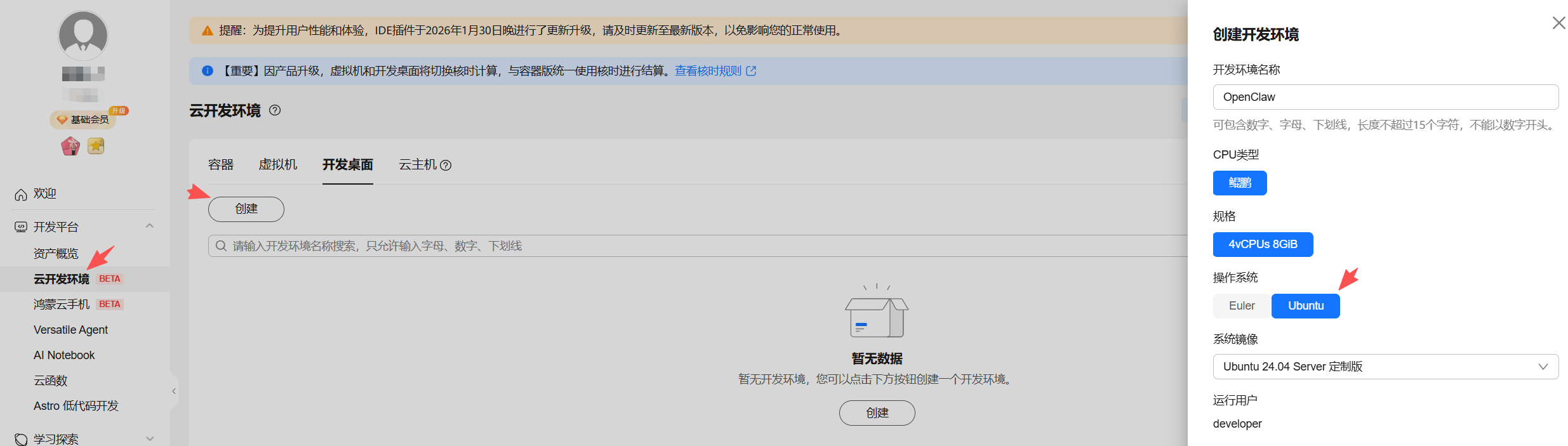Select the Euler operating system option

pyautogui.click(x=1241, y=306)
